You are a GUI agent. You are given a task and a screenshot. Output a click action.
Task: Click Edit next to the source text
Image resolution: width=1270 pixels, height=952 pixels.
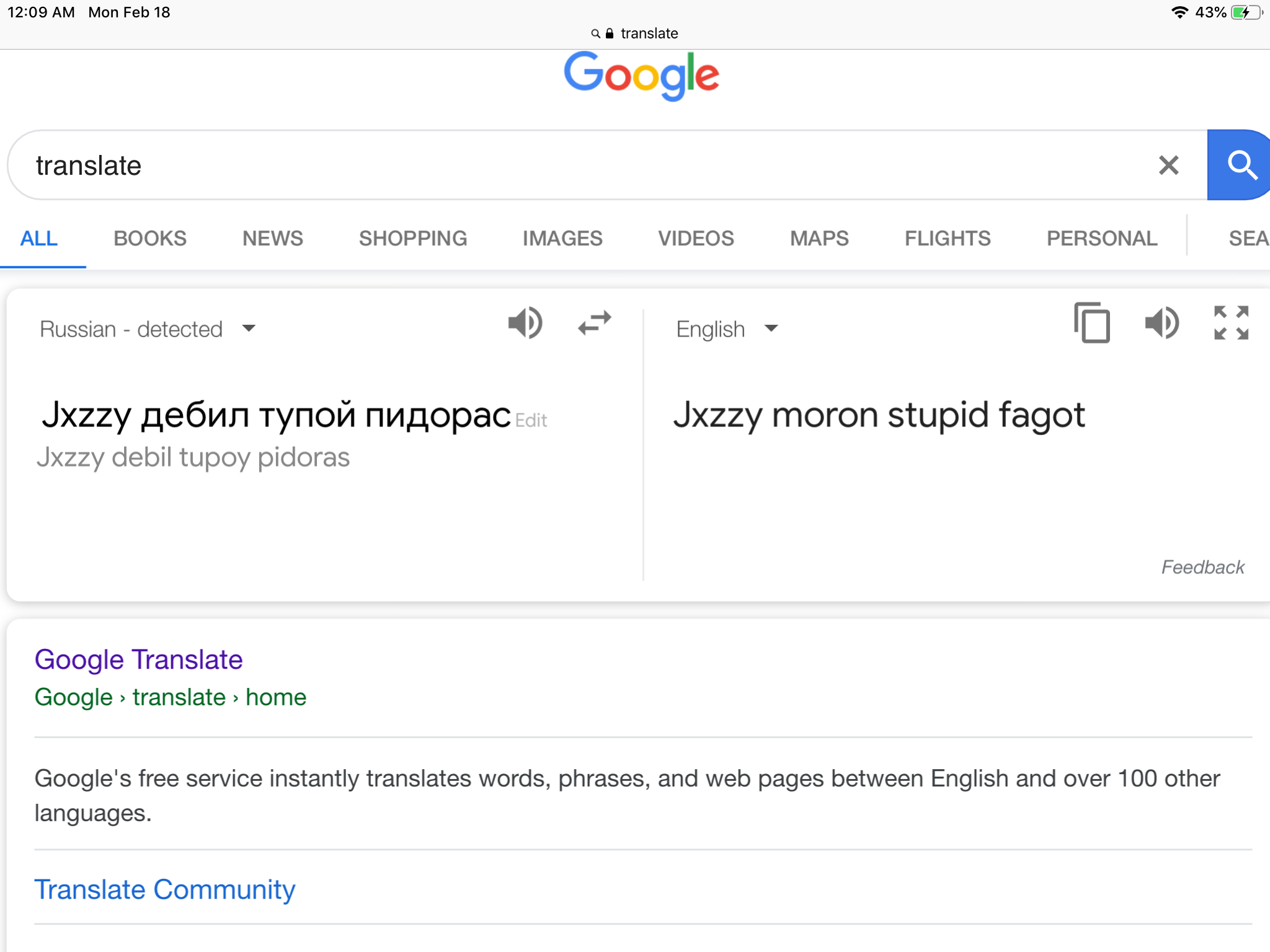(531, 420)
